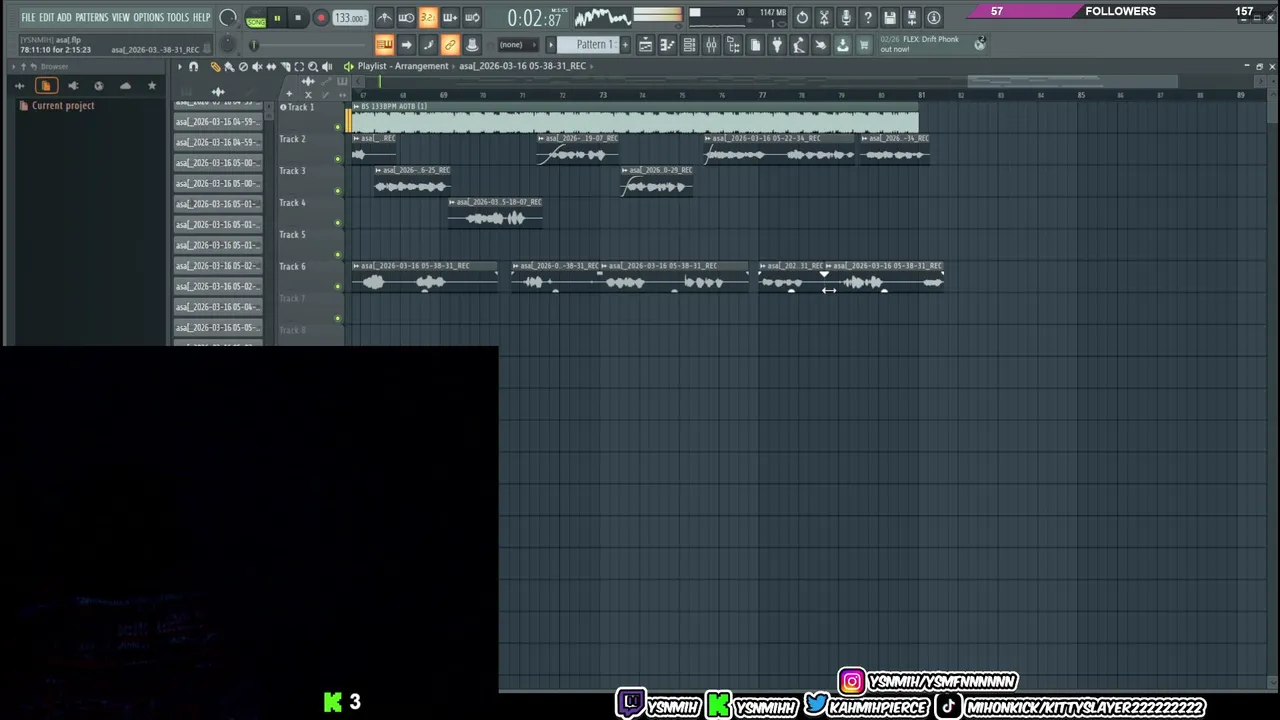Click the FLEX: Drift Phonk news item

(x=919, y=44)
